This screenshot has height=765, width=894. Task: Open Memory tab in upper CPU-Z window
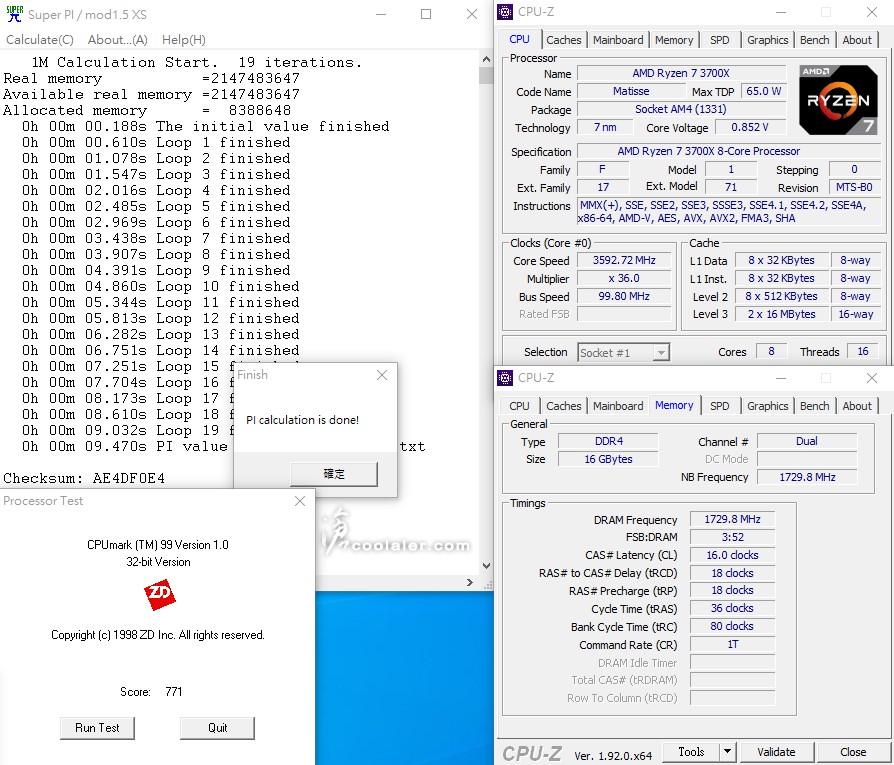(674, 40)
